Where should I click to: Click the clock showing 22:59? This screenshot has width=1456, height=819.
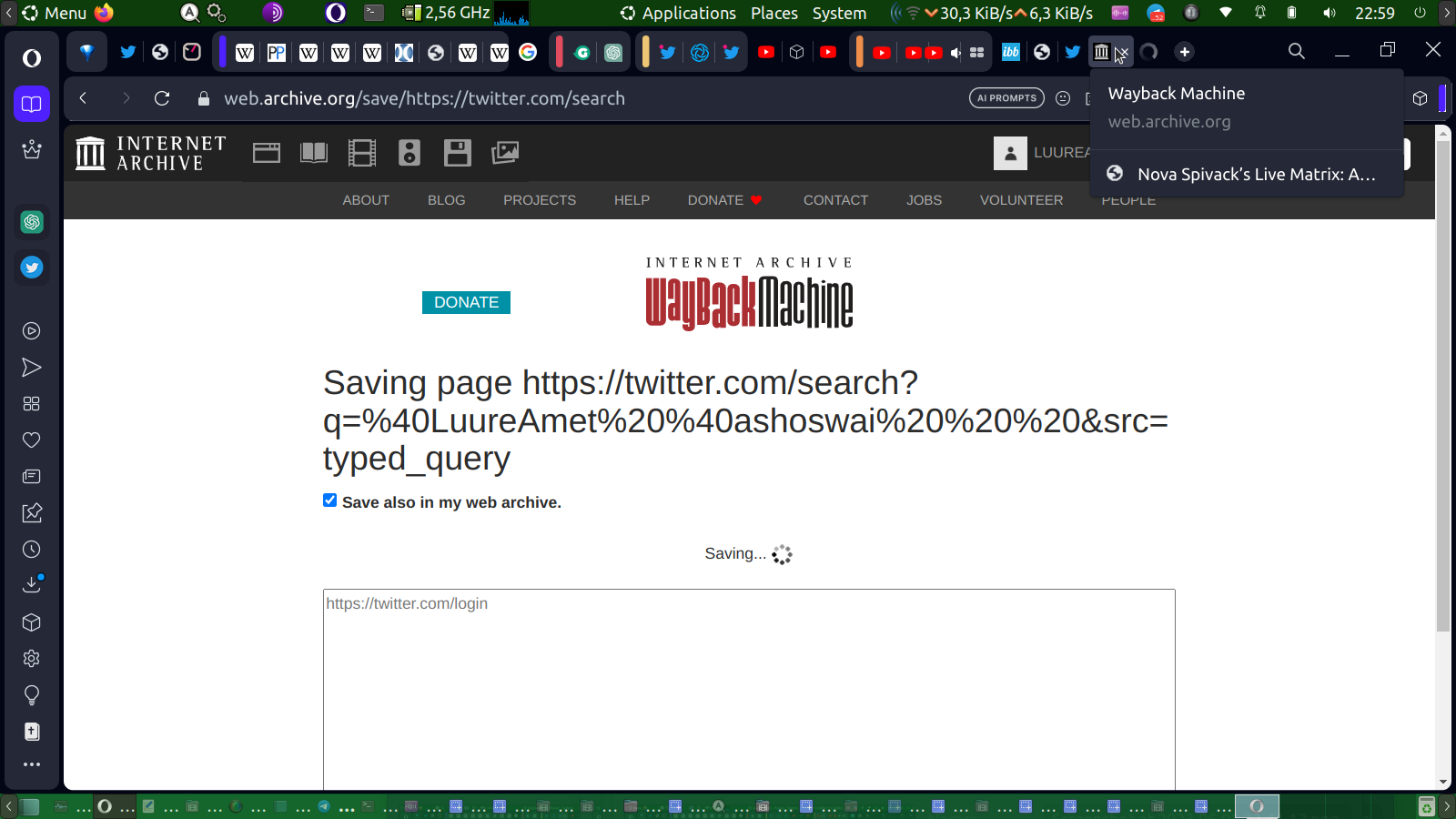click(1374, 13)
